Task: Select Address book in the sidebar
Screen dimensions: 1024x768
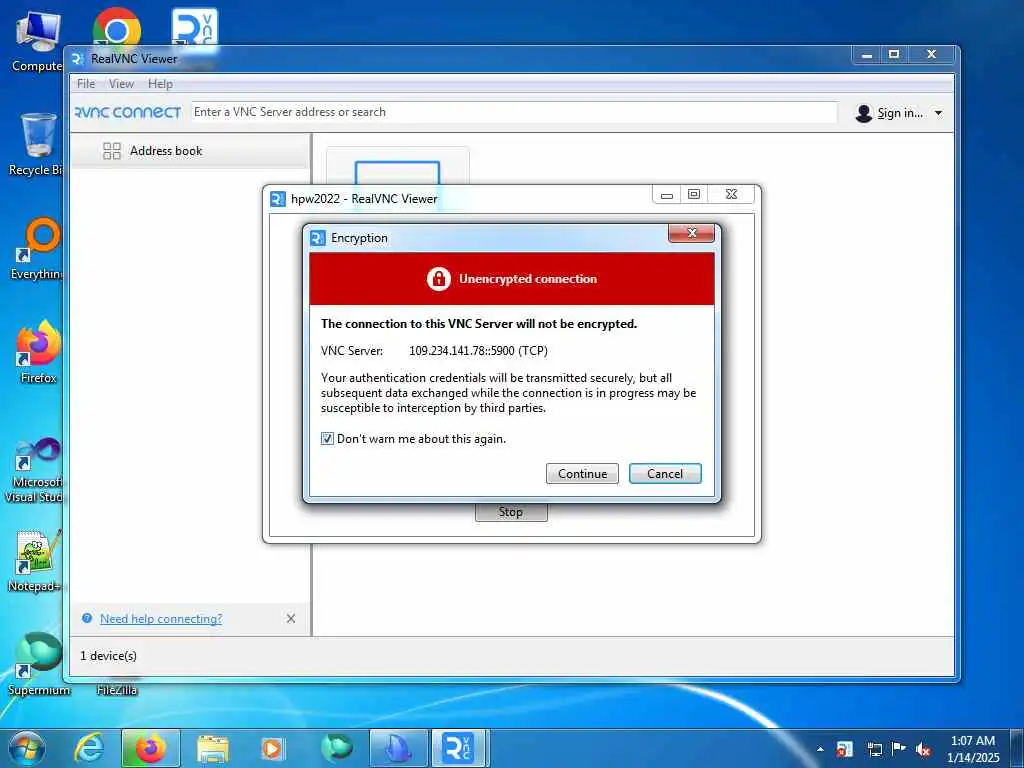Action: [189, 151]
